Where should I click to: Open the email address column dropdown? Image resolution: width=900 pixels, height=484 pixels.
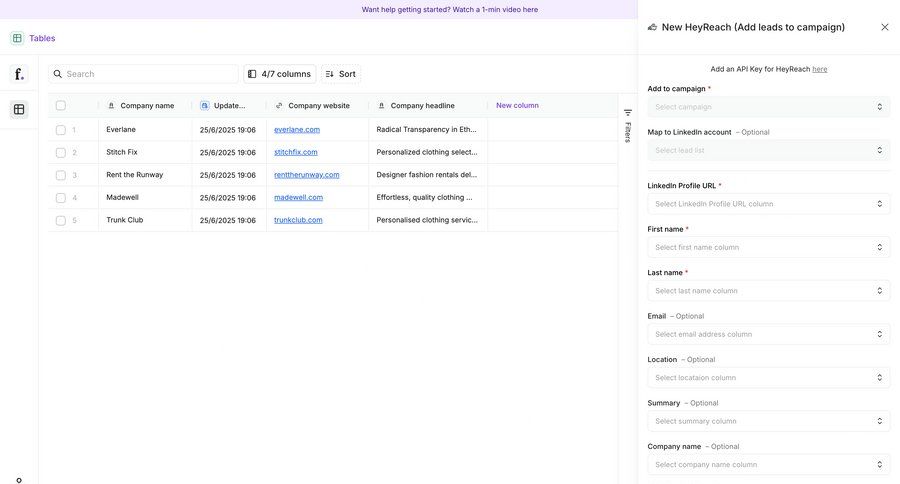click(769, 334)
